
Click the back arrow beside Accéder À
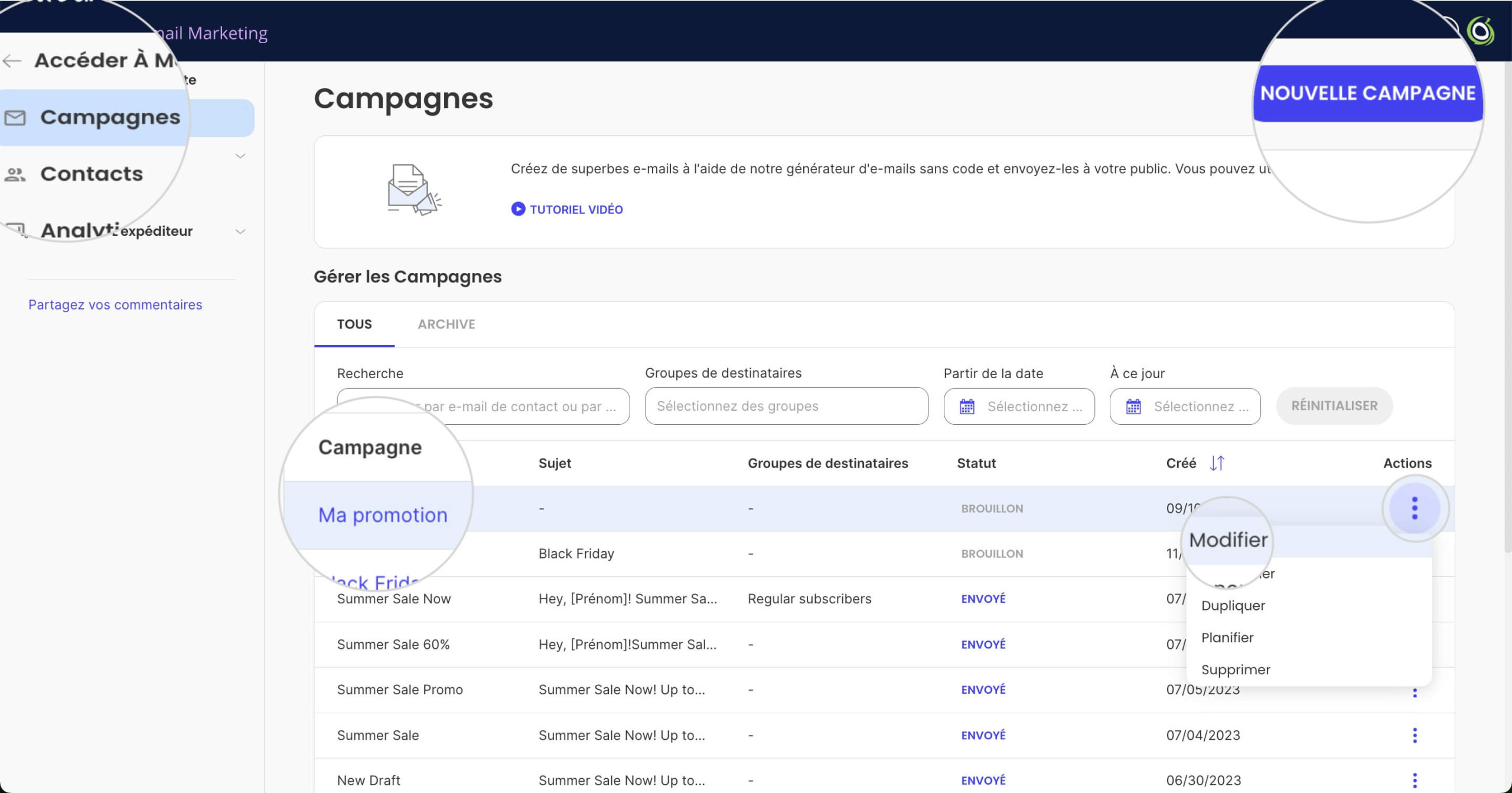point(12,61)
